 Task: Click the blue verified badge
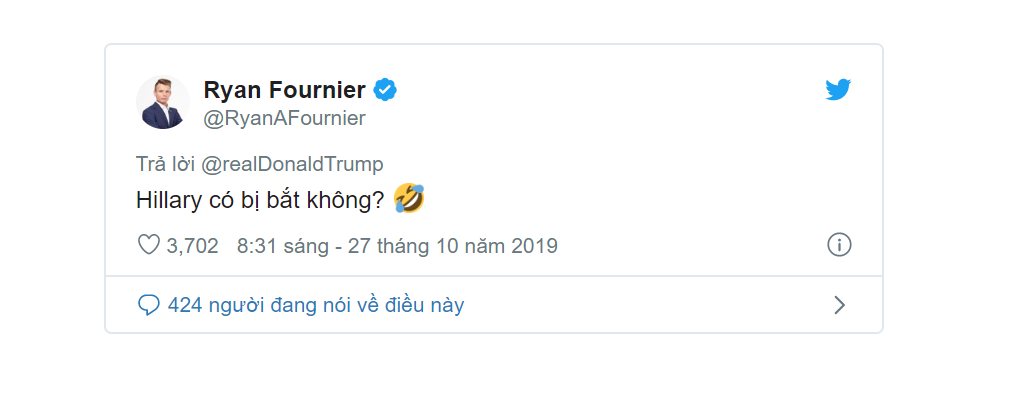pyautogui.click(x=385, y=90)
